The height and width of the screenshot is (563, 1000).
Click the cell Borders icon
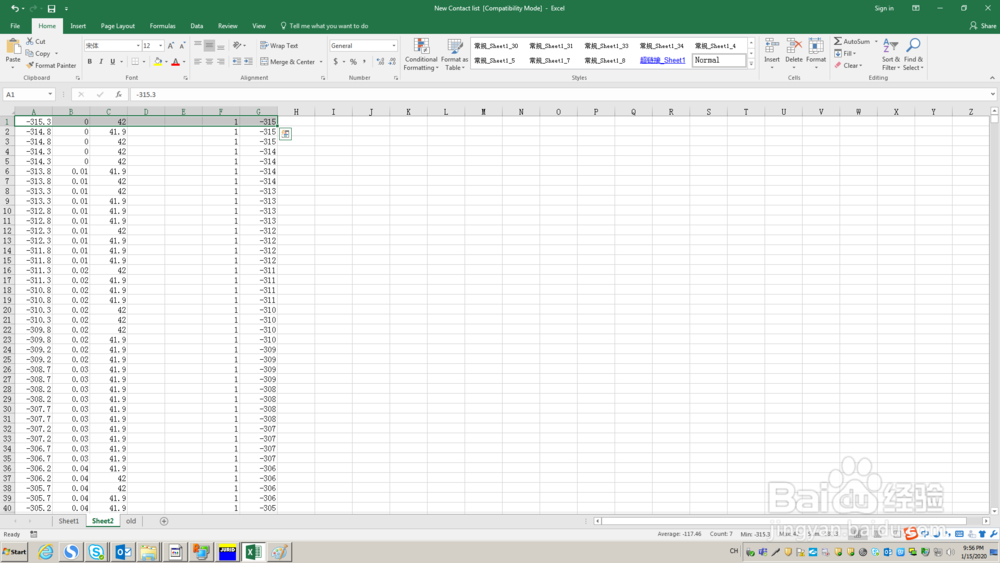tap(135, 62)
